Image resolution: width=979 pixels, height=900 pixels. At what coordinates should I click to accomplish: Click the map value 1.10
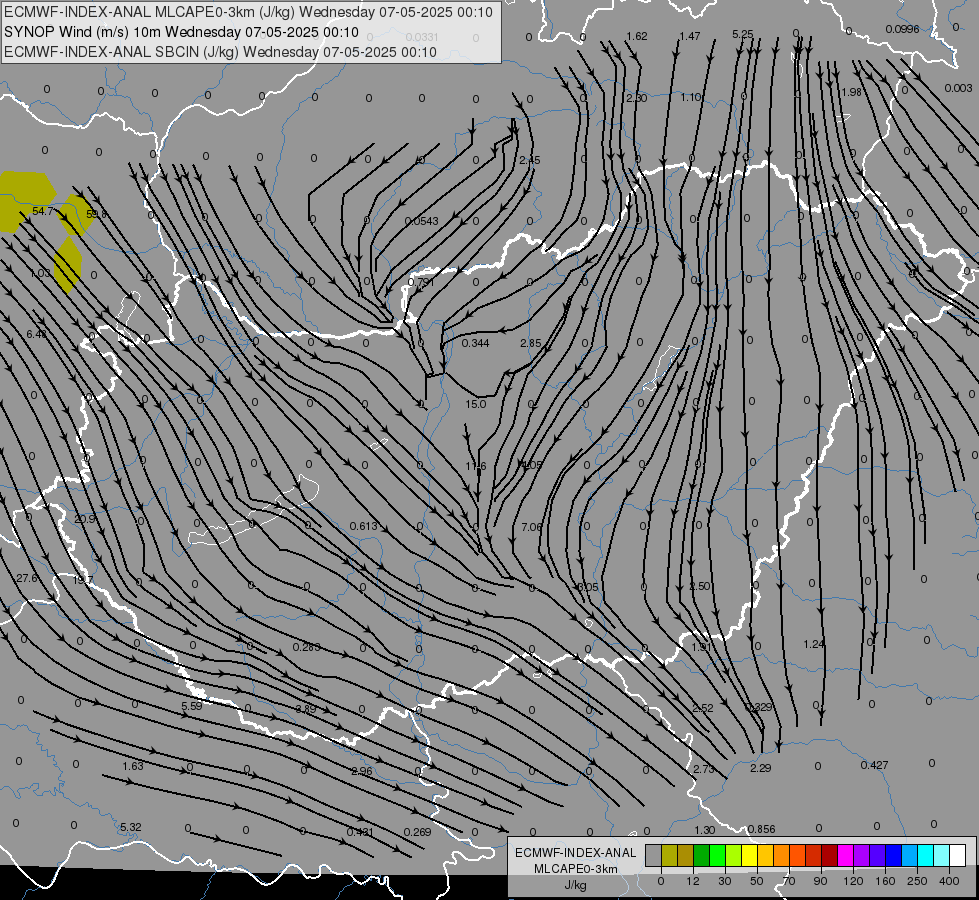pyautogui.click(x=691, y=97)
